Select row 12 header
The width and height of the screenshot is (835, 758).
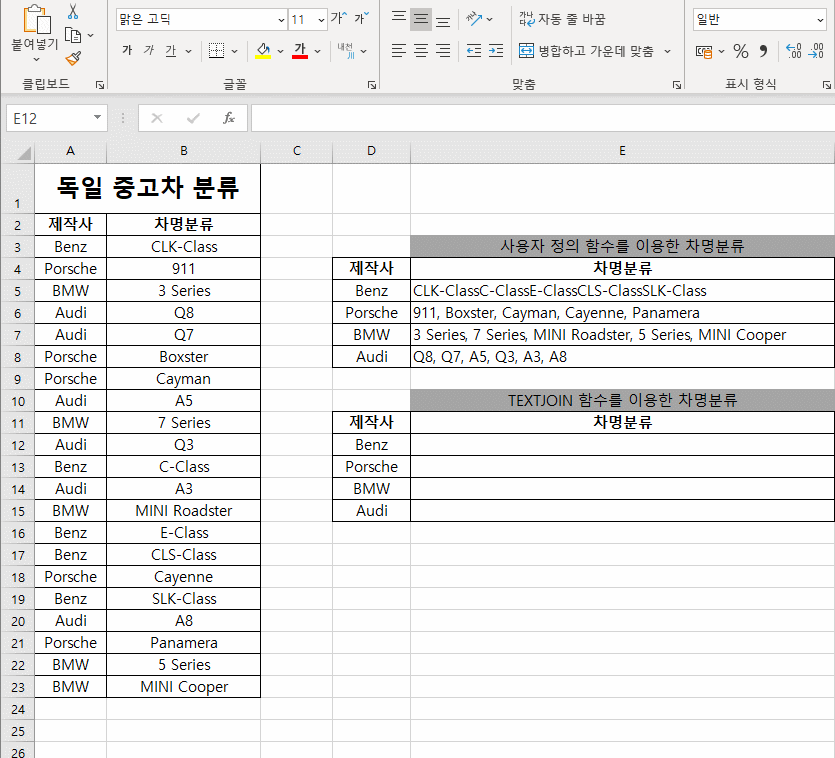(x=18, y=445)
